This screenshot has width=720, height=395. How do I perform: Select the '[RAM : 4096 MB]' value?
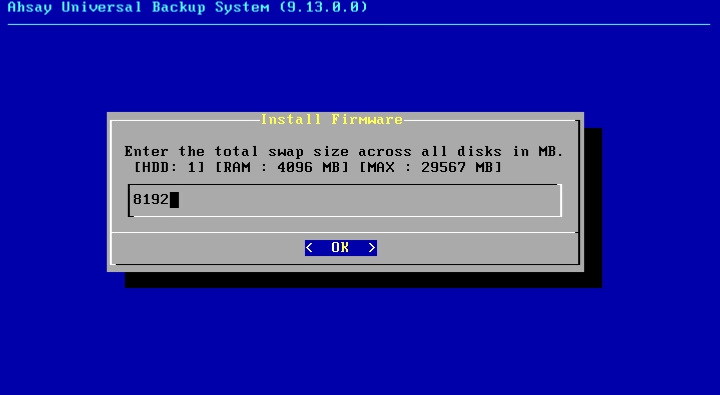point(282,167)
